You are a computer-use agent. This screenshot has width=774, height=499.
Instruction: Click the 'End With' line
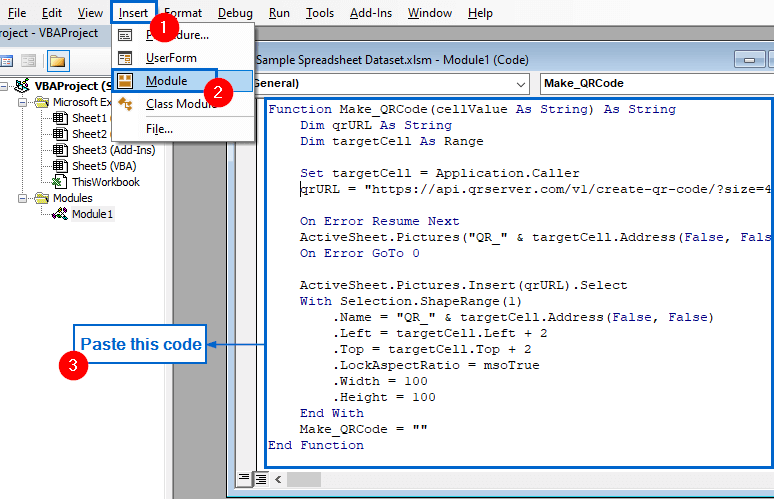tap(331, 413)
